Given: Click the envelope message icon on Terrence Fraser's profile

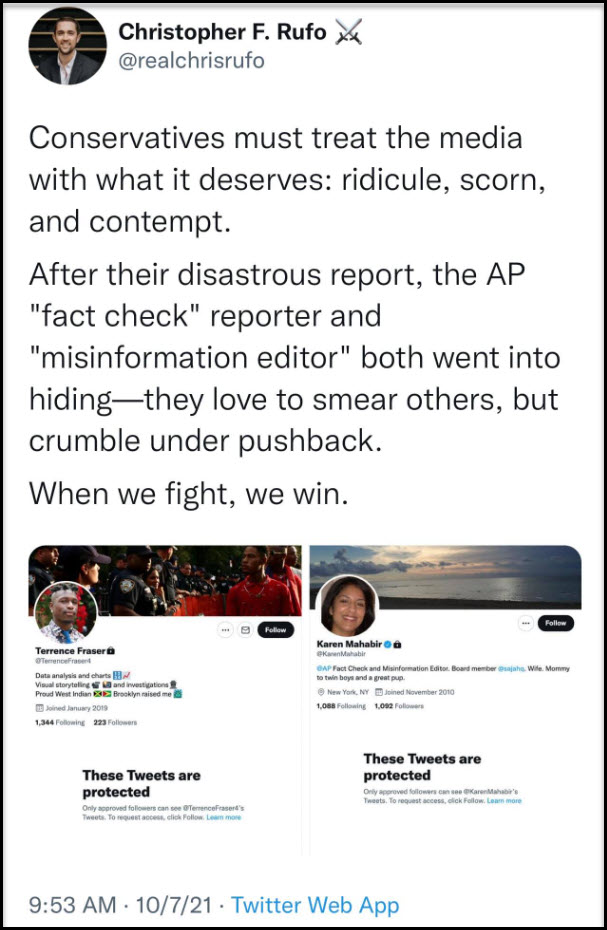Looking at the screenshot, I should [245, 630].
